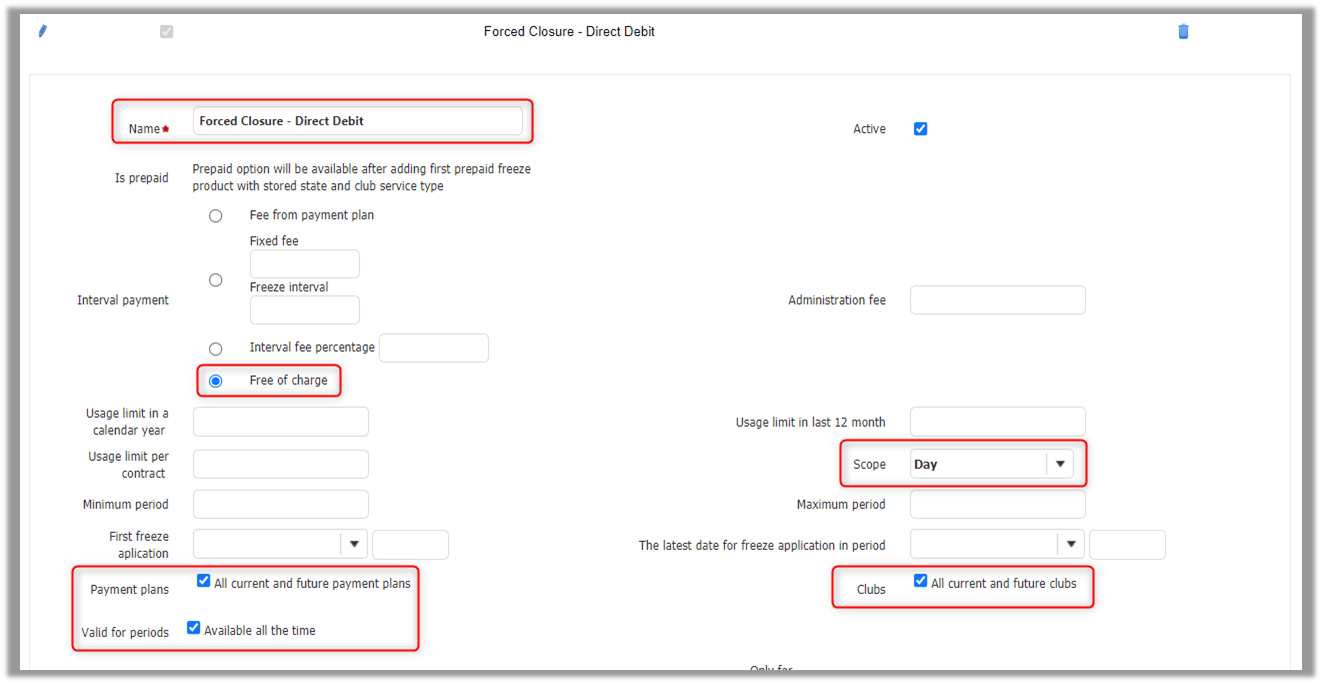Select the Fixed fee radio button
Screen dimensions: 1322x684
tap(216, 281)
